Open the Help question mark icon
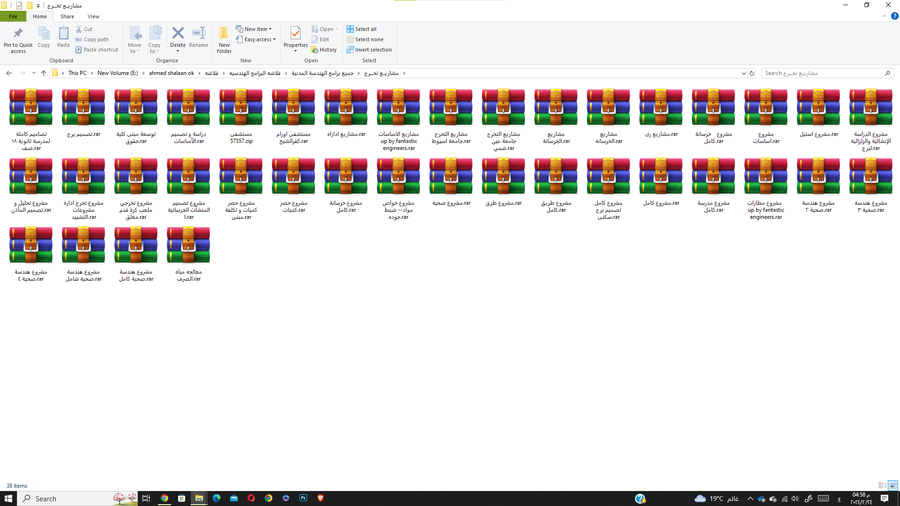900x506 pixels. [894, 16]
